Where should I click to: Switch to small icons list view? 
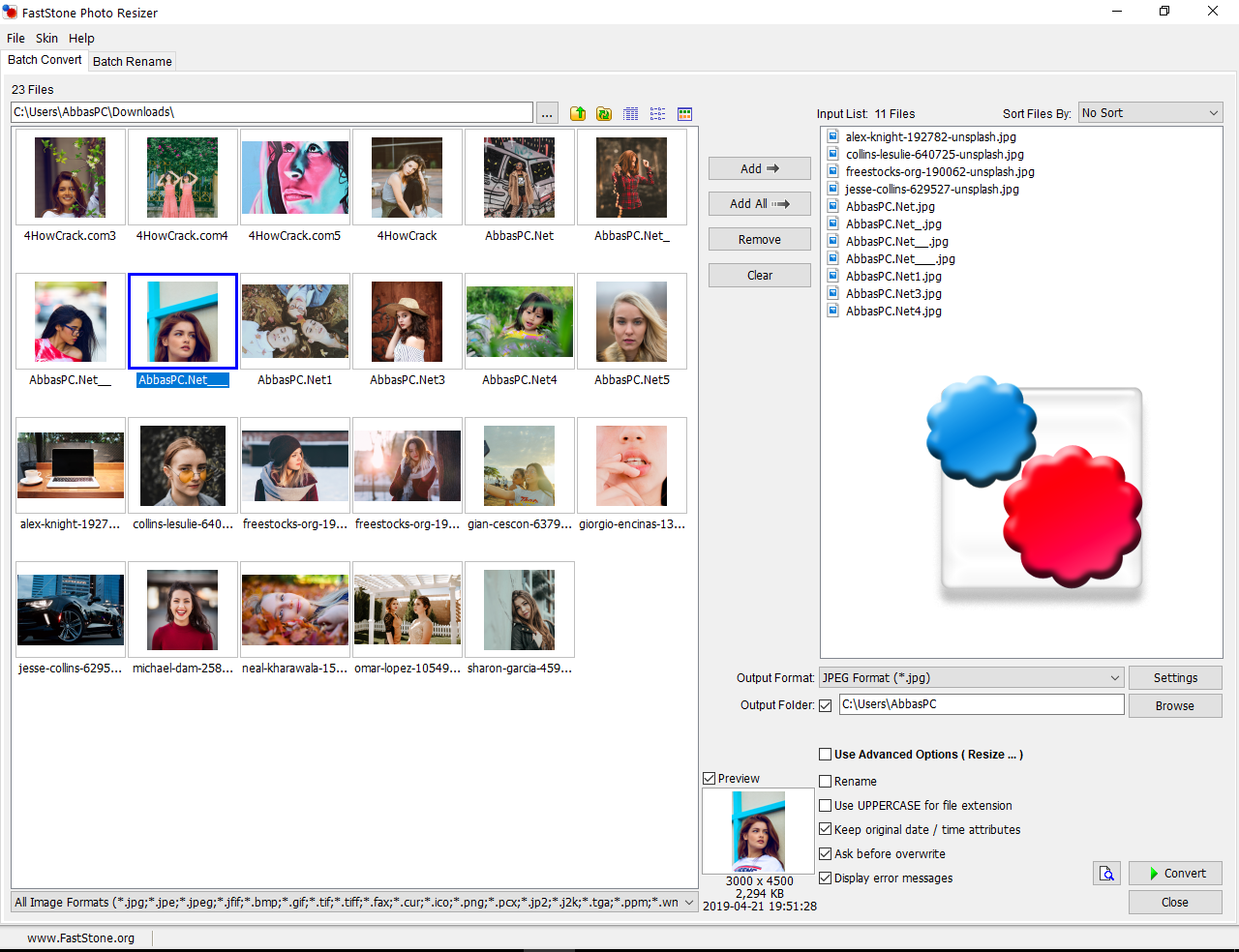coord(658,114)
